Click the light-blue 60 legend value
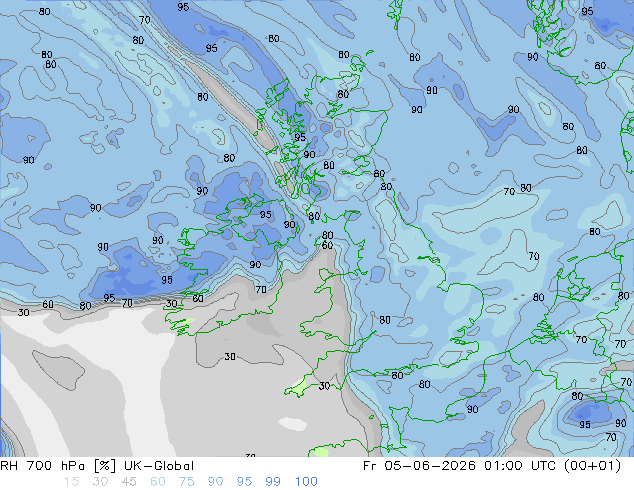The width and height of the screenshot is (634, 490). point(158,482)
